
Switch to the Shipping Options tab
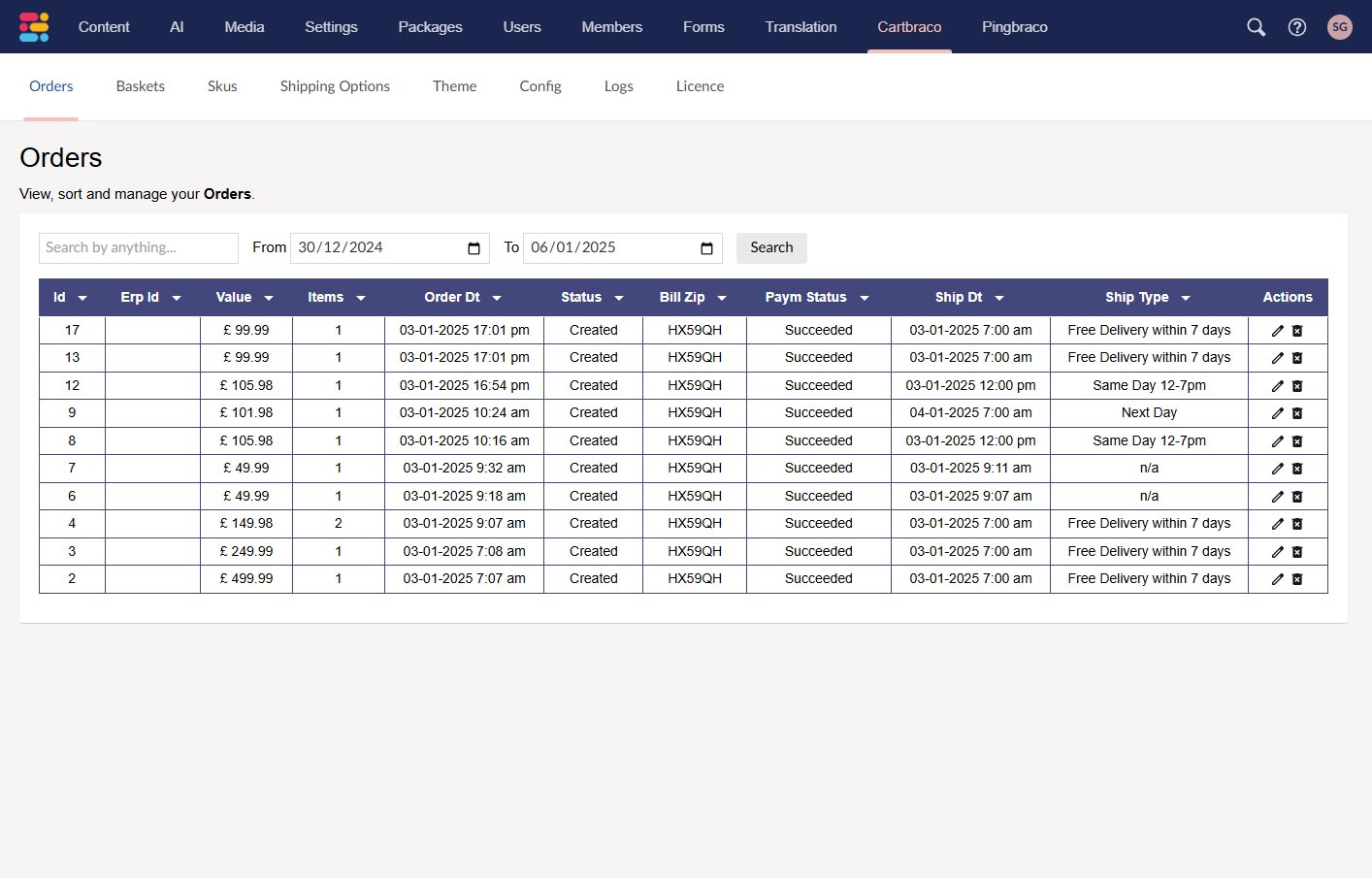[335, 86]
